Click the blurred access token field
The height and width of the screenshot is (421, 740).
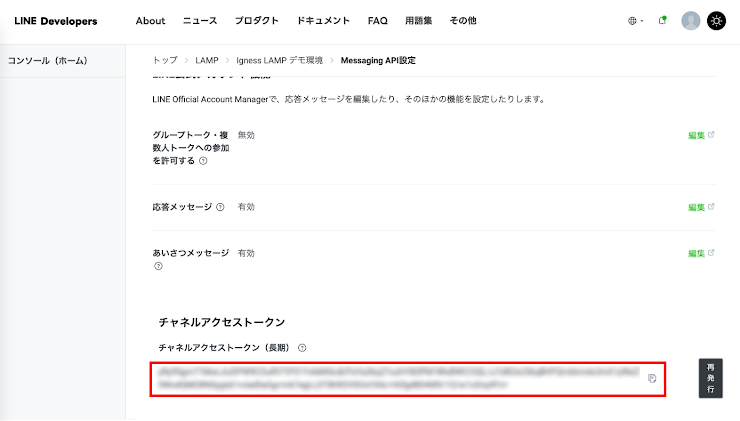pyautogui.click(x=395, y=378)
